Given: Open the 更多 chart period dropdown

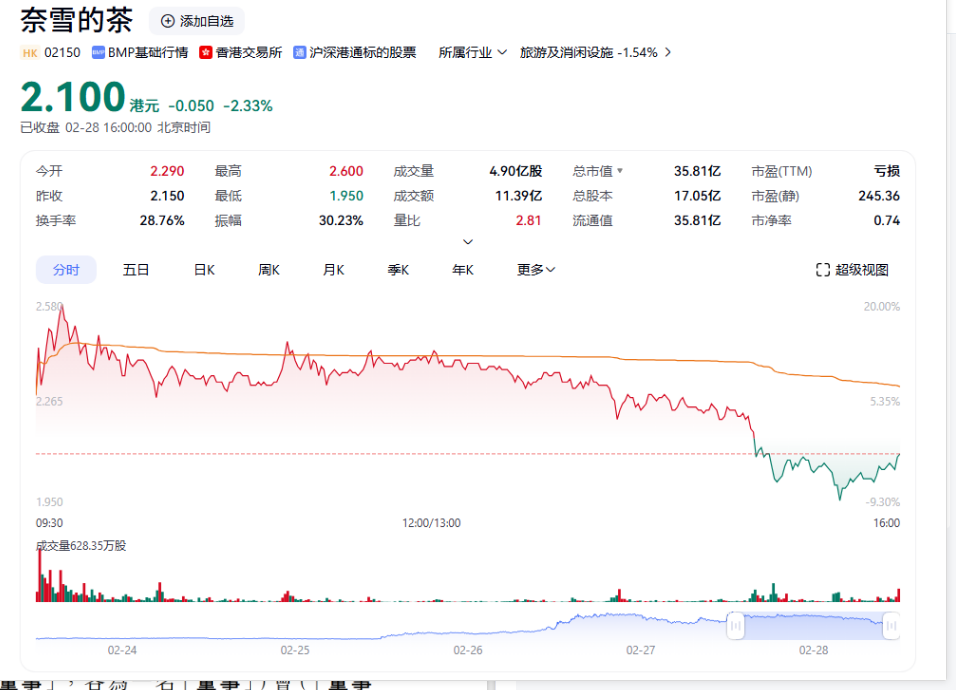Looking at the screenshot, I should click(x=536, y=270).
